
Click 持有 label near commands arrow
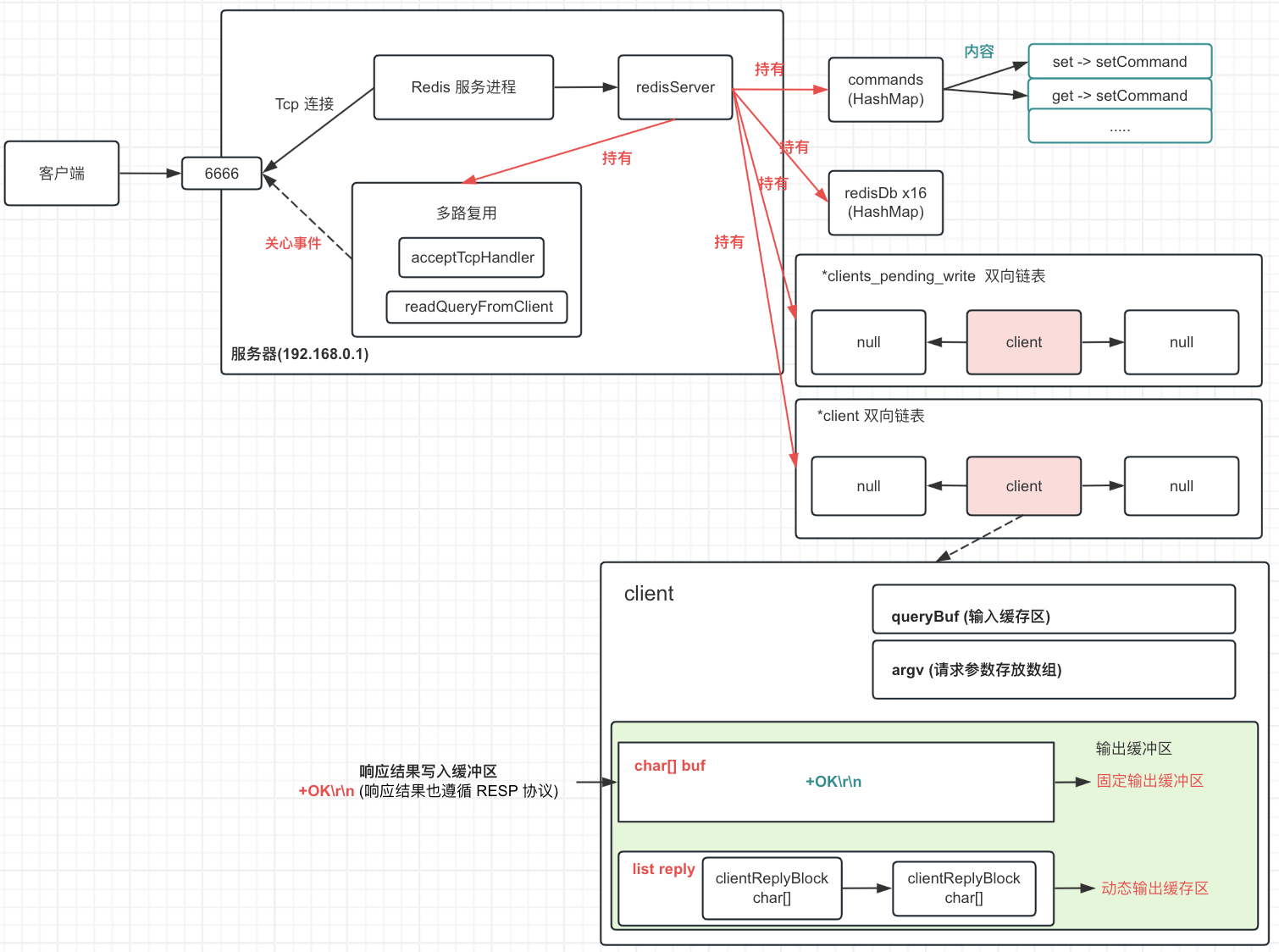click(x=769, y=69)
